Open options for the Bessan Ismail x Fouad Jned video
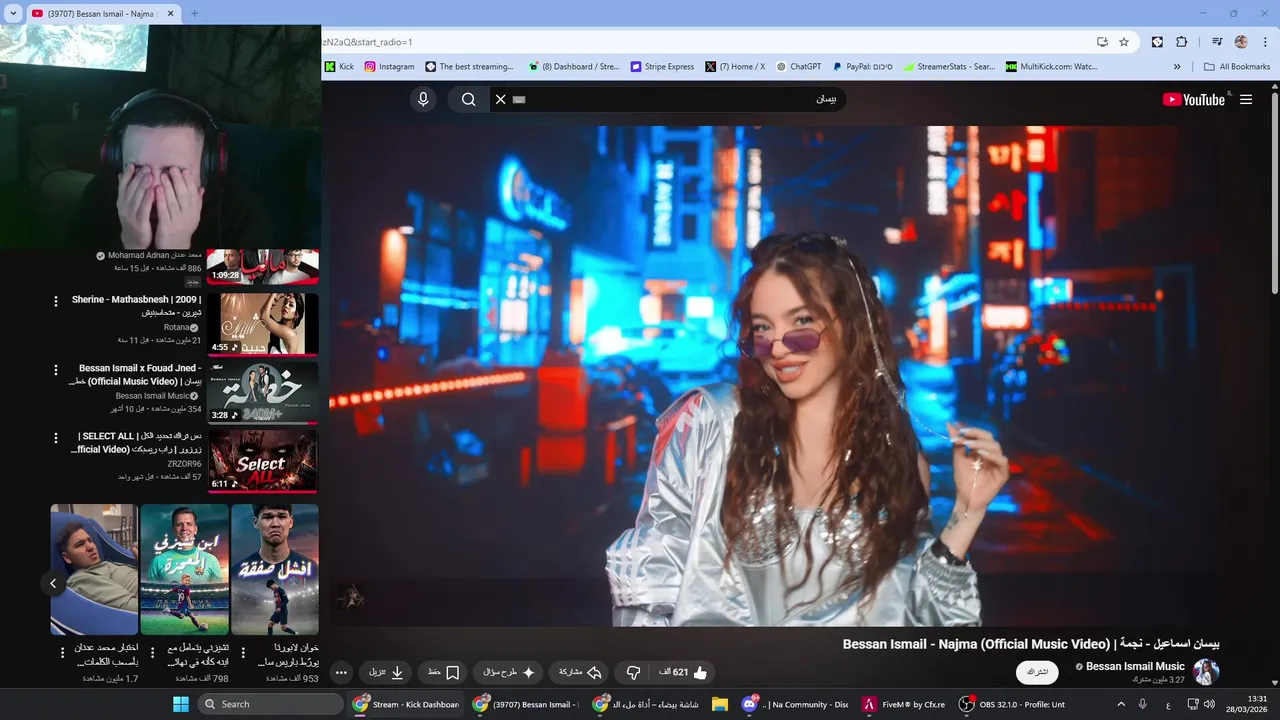1280x720 pixels. click(56, 370)
